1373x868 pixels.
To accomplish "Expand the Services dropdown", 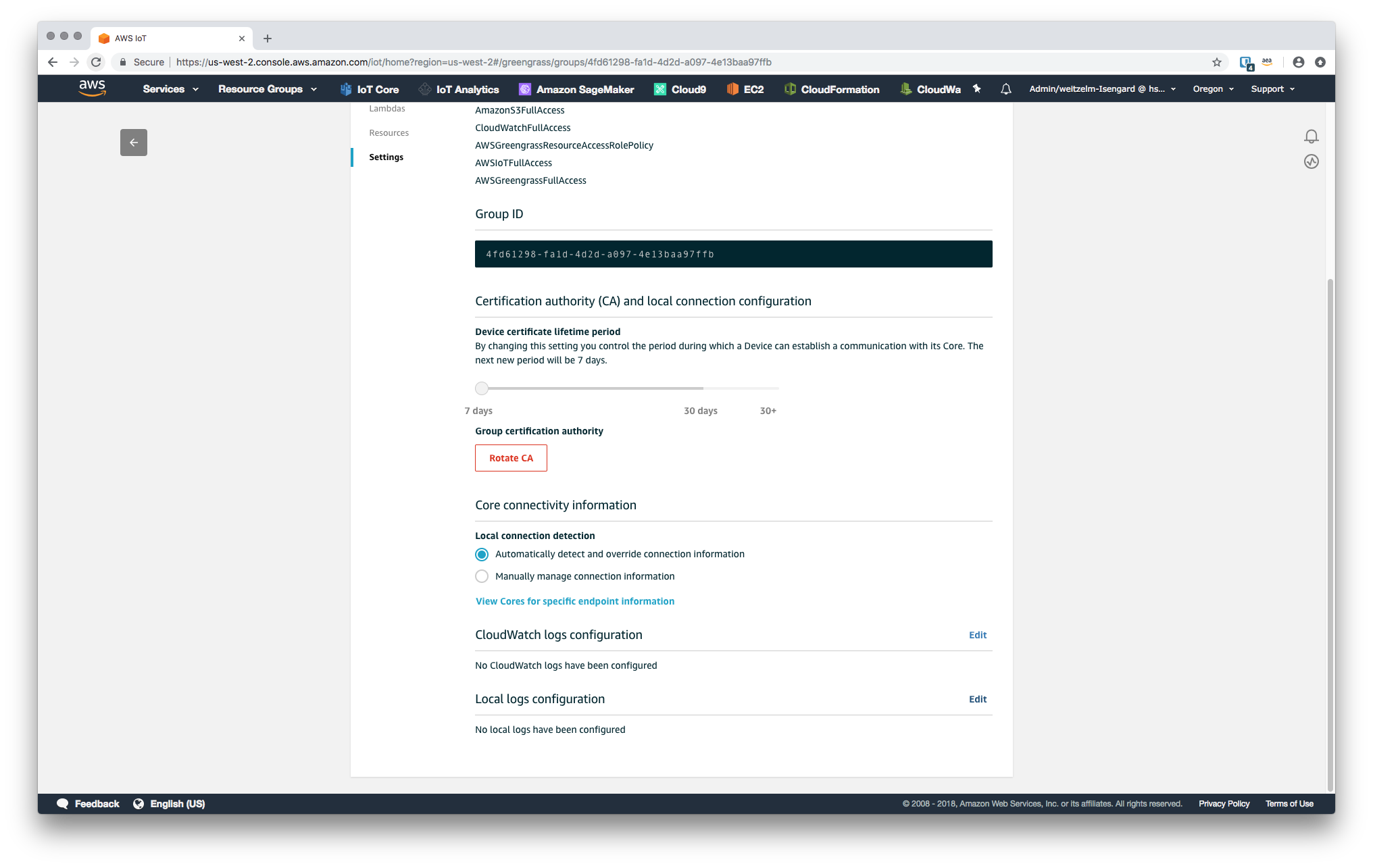I will pyautogui.click(x=170, y=89).
